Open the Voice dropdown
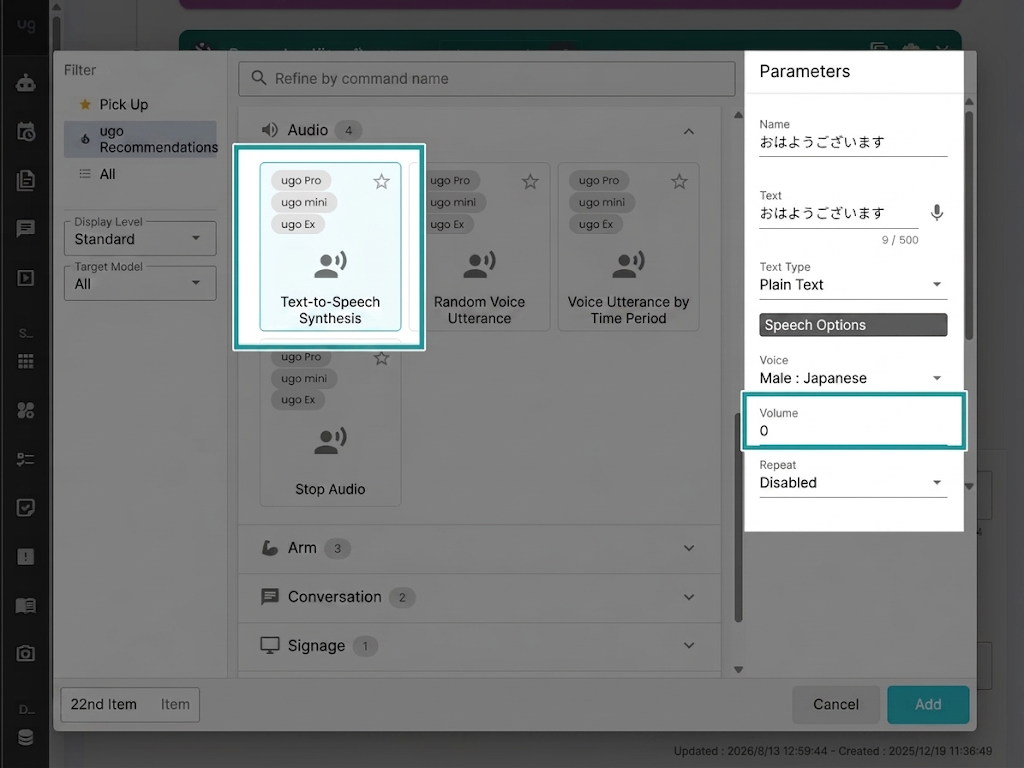 (x=853, y=378)
